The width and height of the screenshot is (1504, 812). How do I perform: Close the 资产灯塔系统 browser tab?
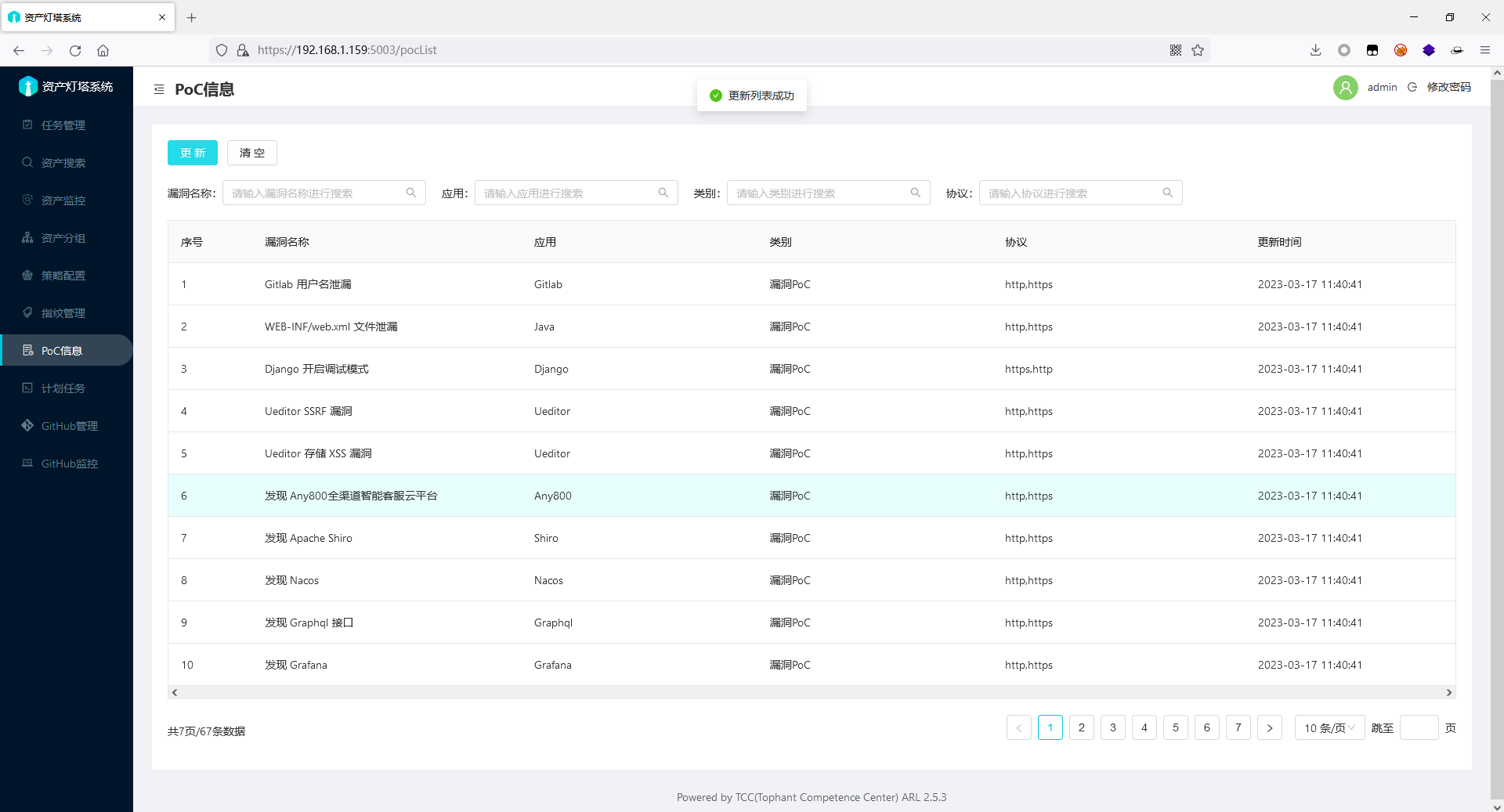pyautogui.click(x=162, y=17)
